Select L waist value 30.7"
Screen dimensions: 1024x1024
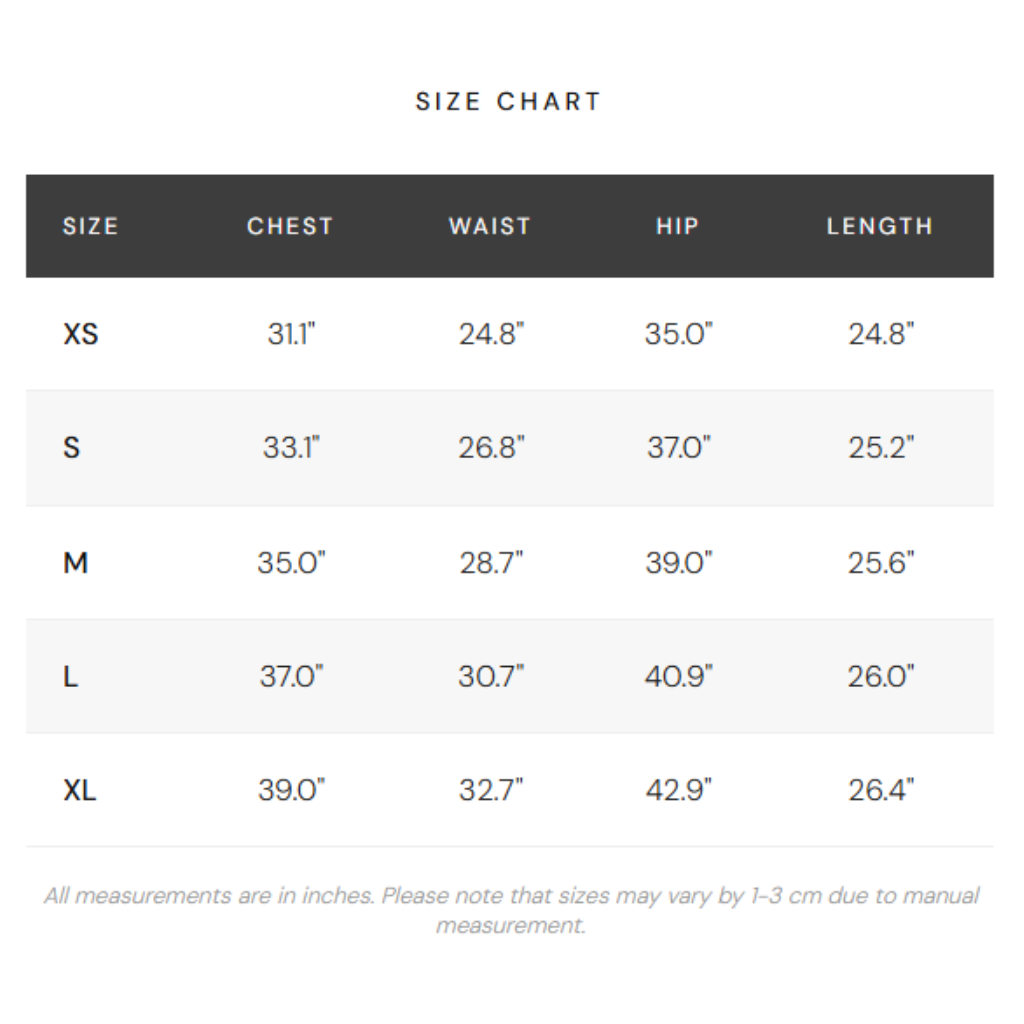tap(491, 677)
